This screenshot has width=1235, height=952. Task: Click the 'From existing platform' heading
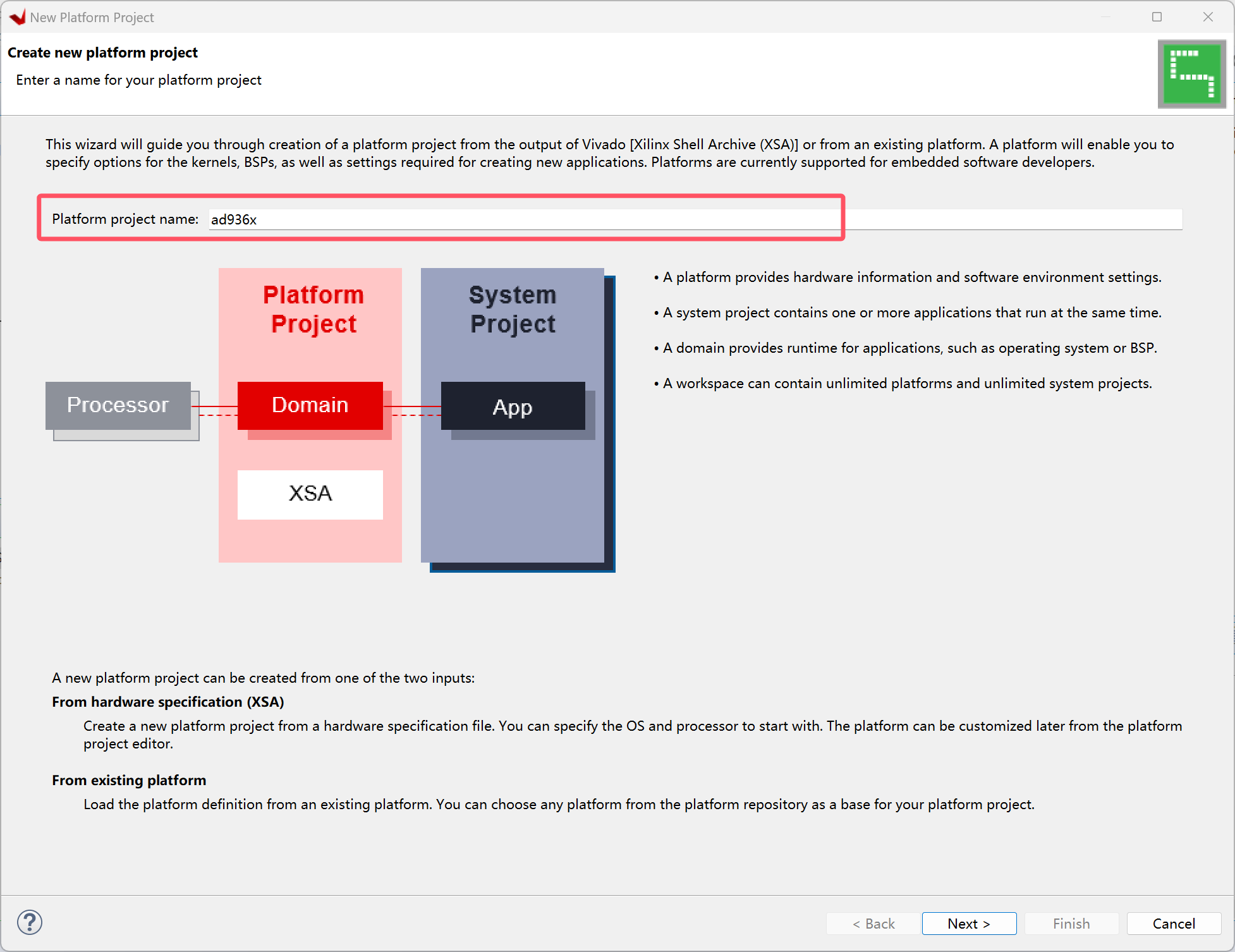tap(129, 780)
